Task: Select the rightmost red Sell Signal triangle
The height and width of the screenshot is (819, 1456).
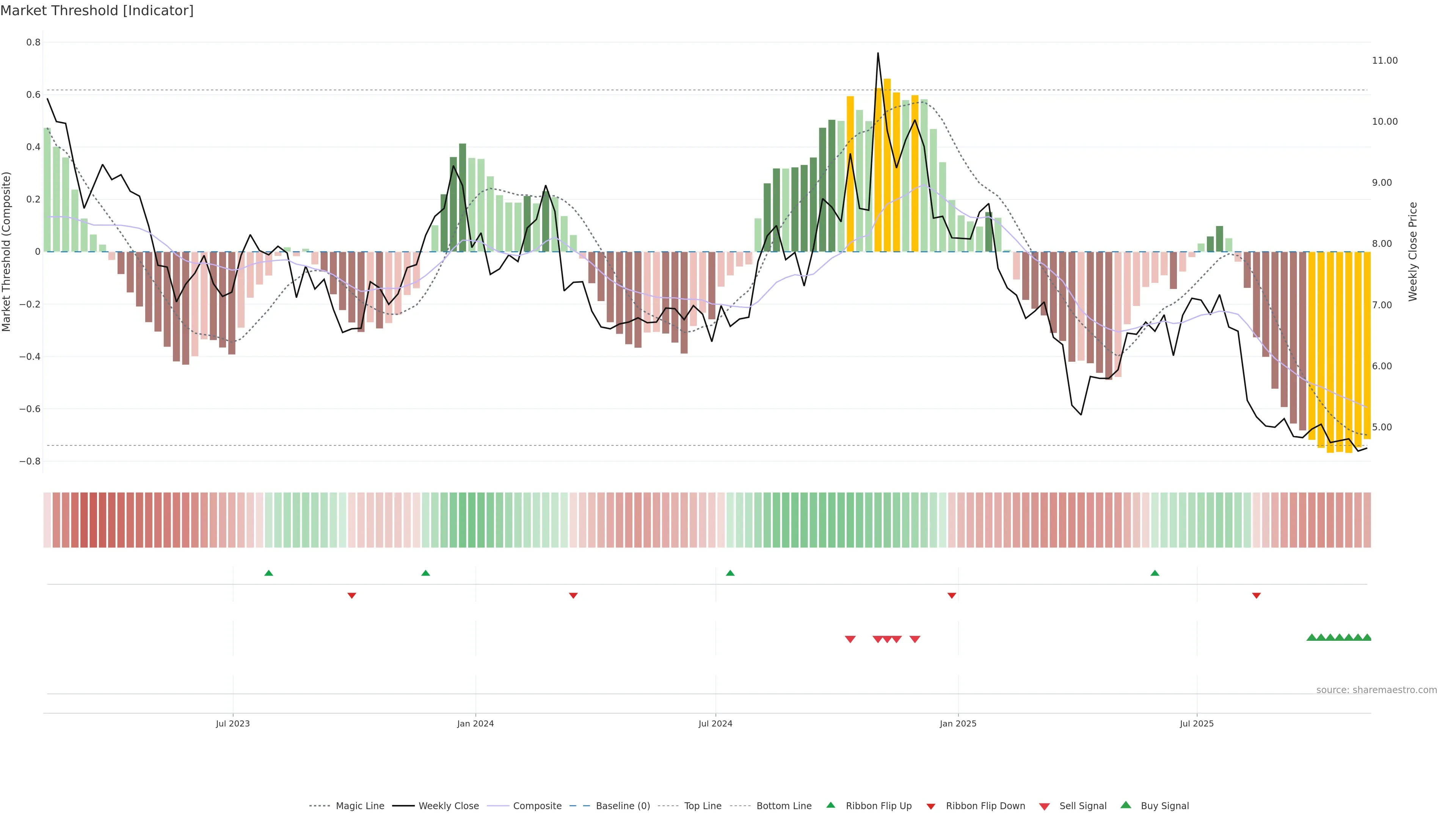Action: [915, 639]
